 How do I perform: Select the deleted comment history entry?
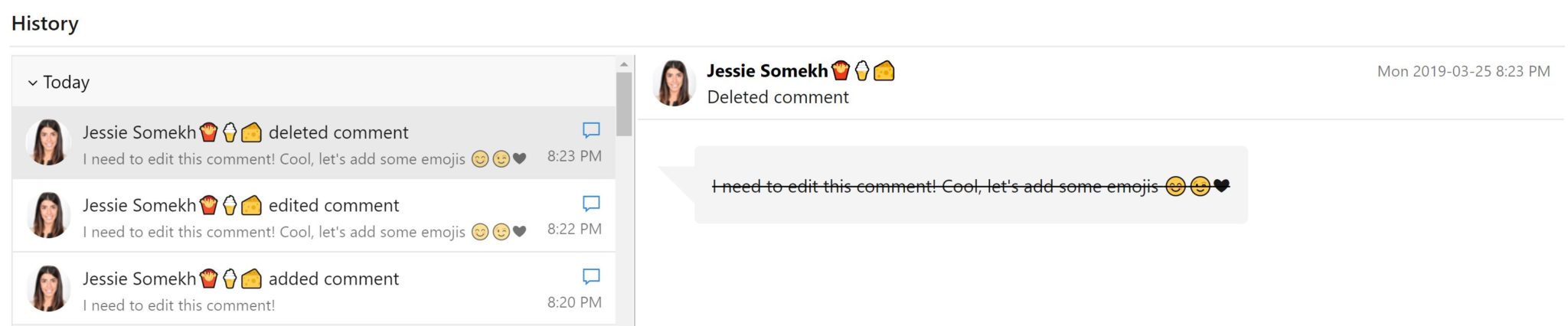pos(314,143)
